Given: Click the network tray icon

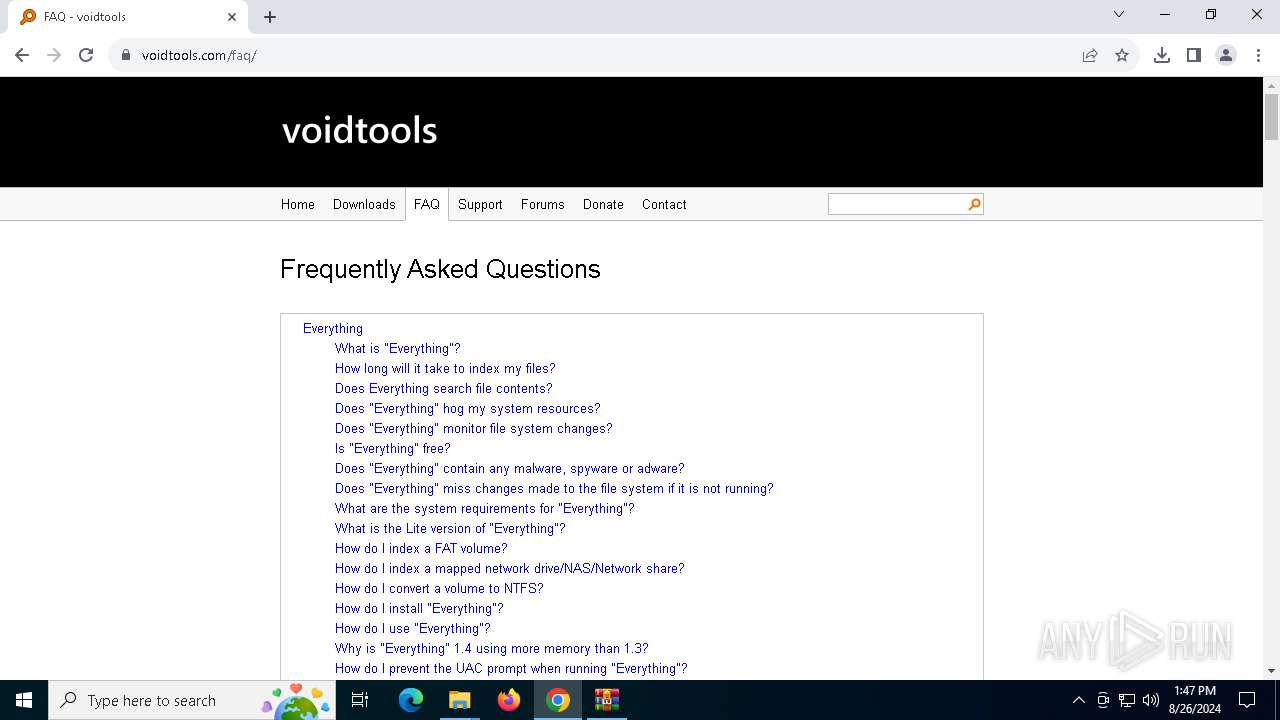Looking at the screenshot, I should point(1127,700).
